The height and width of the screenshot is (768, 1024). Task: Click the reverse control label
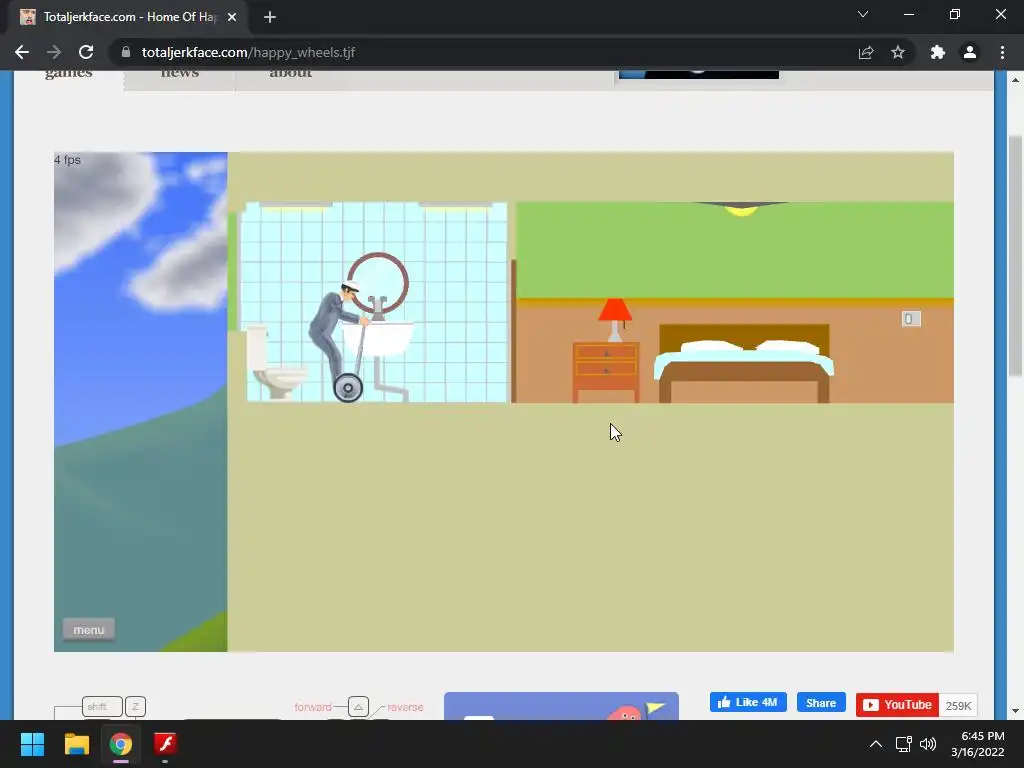coord(405,707)
